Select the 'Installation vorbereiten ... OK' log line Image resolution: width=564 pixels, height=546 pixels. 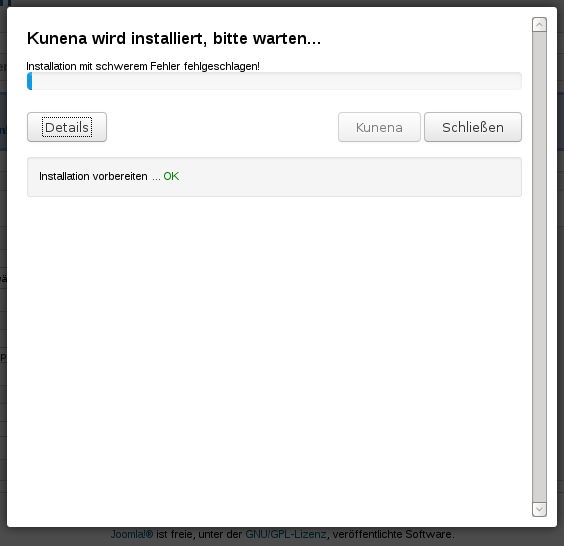(109, 176)
